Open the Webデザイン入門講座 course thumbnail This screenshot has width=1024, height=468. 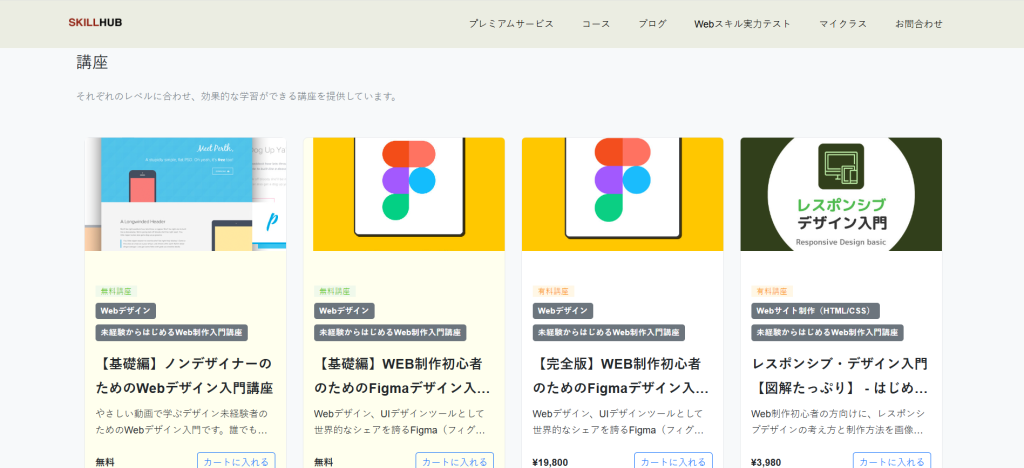coord(185,194)
